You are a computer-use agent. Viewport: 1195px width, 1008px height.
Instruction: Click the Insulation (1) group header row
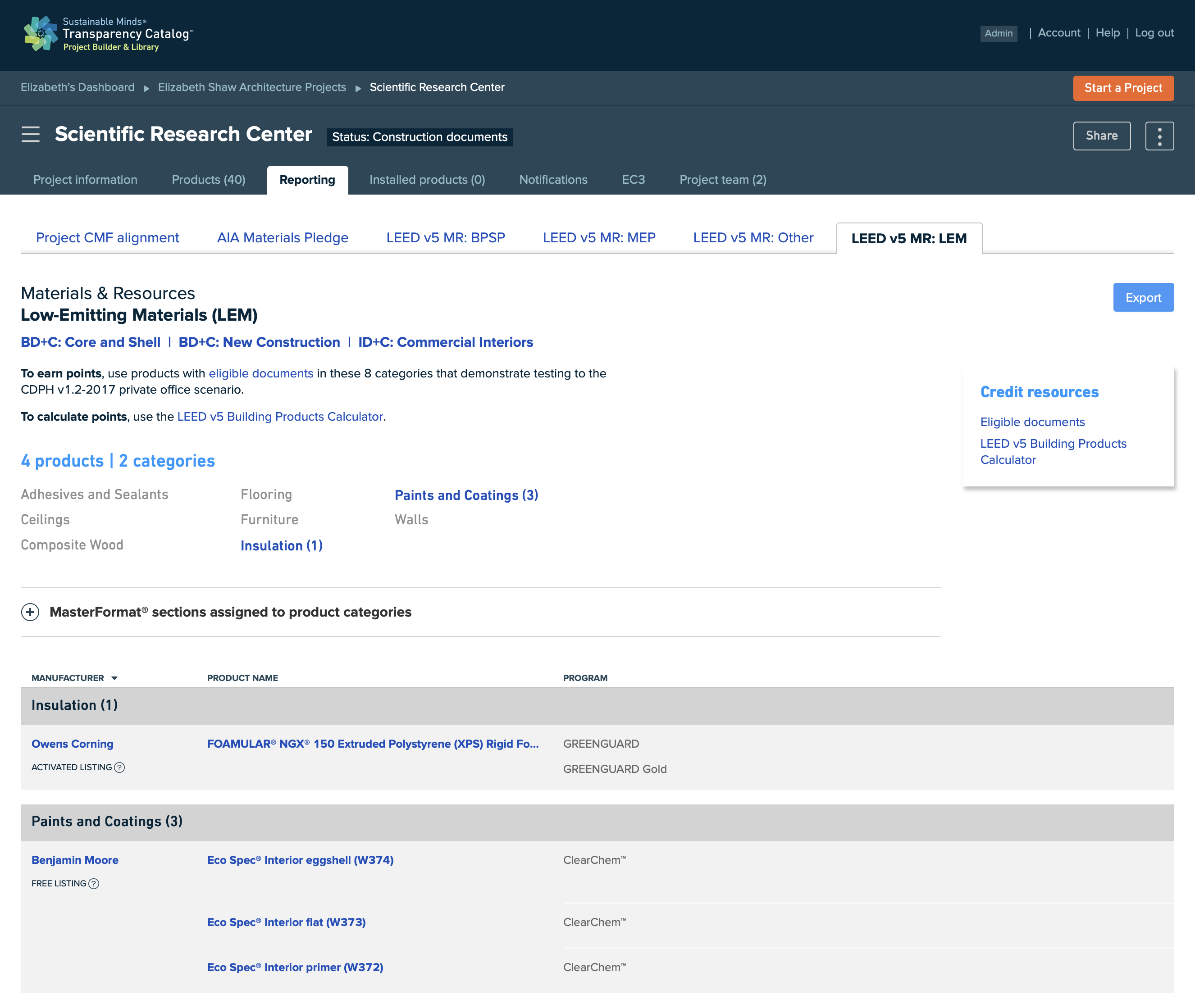tap(597, 706)
